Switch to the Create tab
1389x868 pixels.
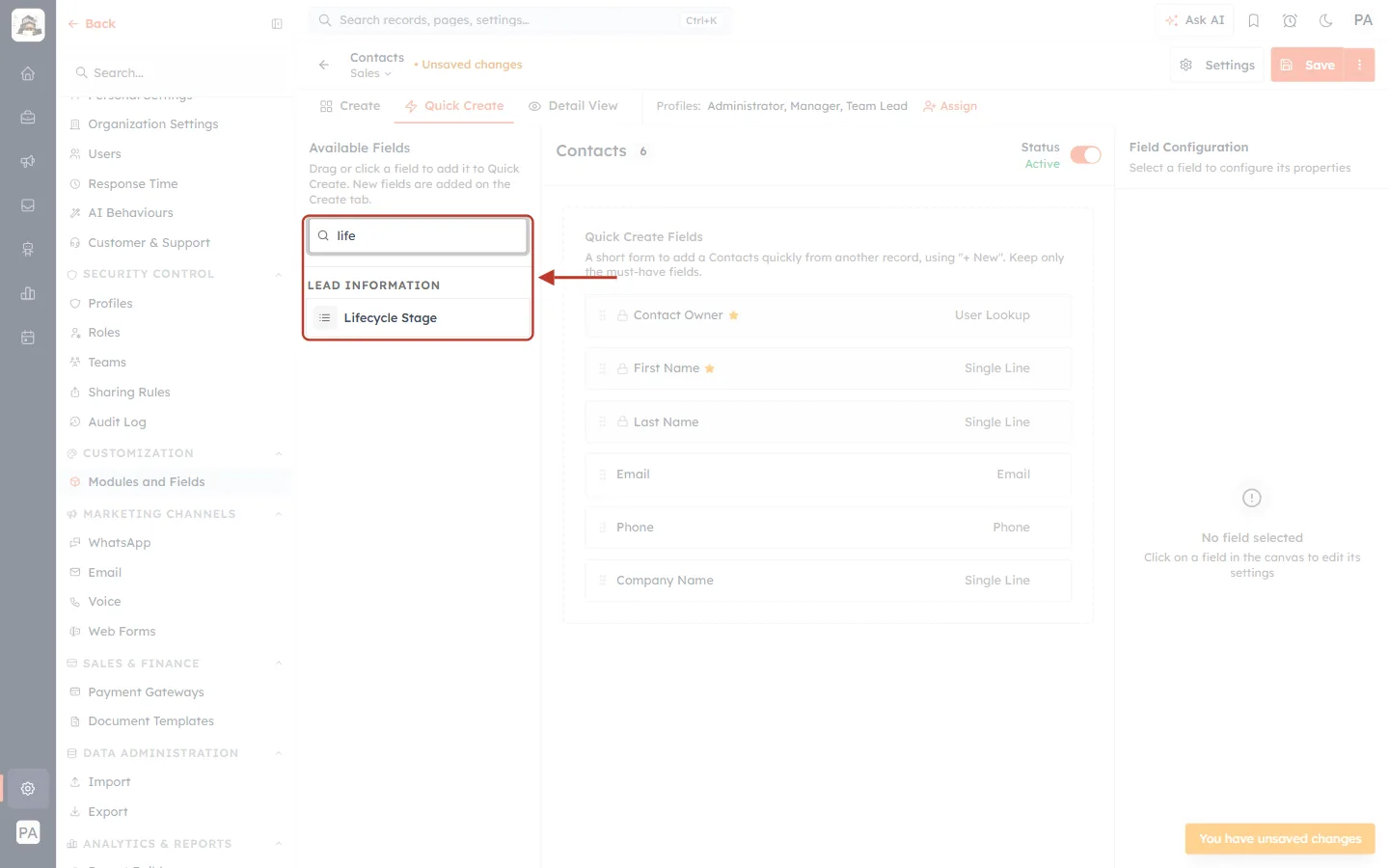tap(350, 106)
